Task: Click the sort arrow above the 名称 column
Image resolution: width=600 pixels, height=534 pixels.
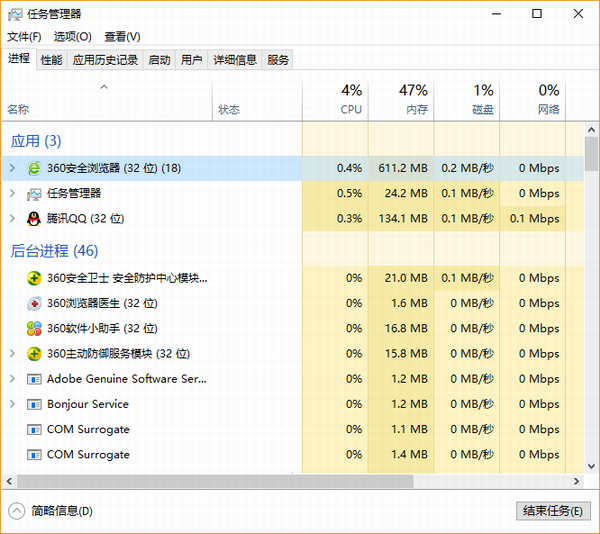Action: click(104, 87)
